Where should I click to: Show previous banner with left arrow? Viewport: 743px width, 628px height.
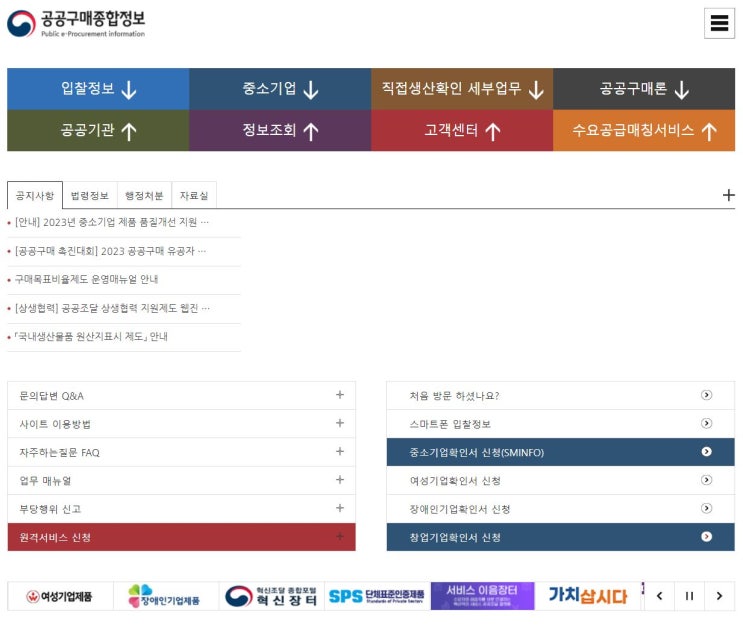(x=659, y=596)
